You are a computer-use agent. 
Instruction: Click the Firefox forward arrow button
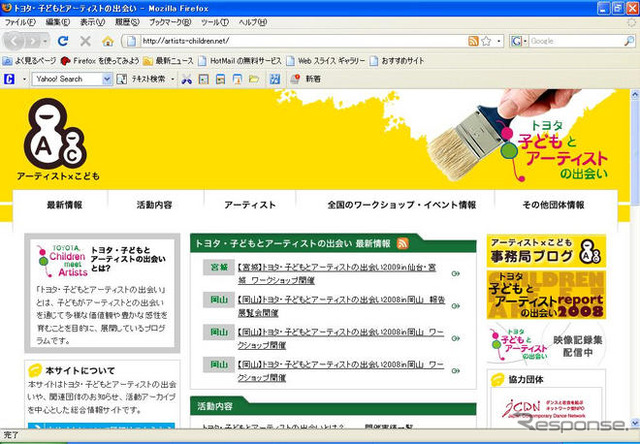click(x=33, y=41)
